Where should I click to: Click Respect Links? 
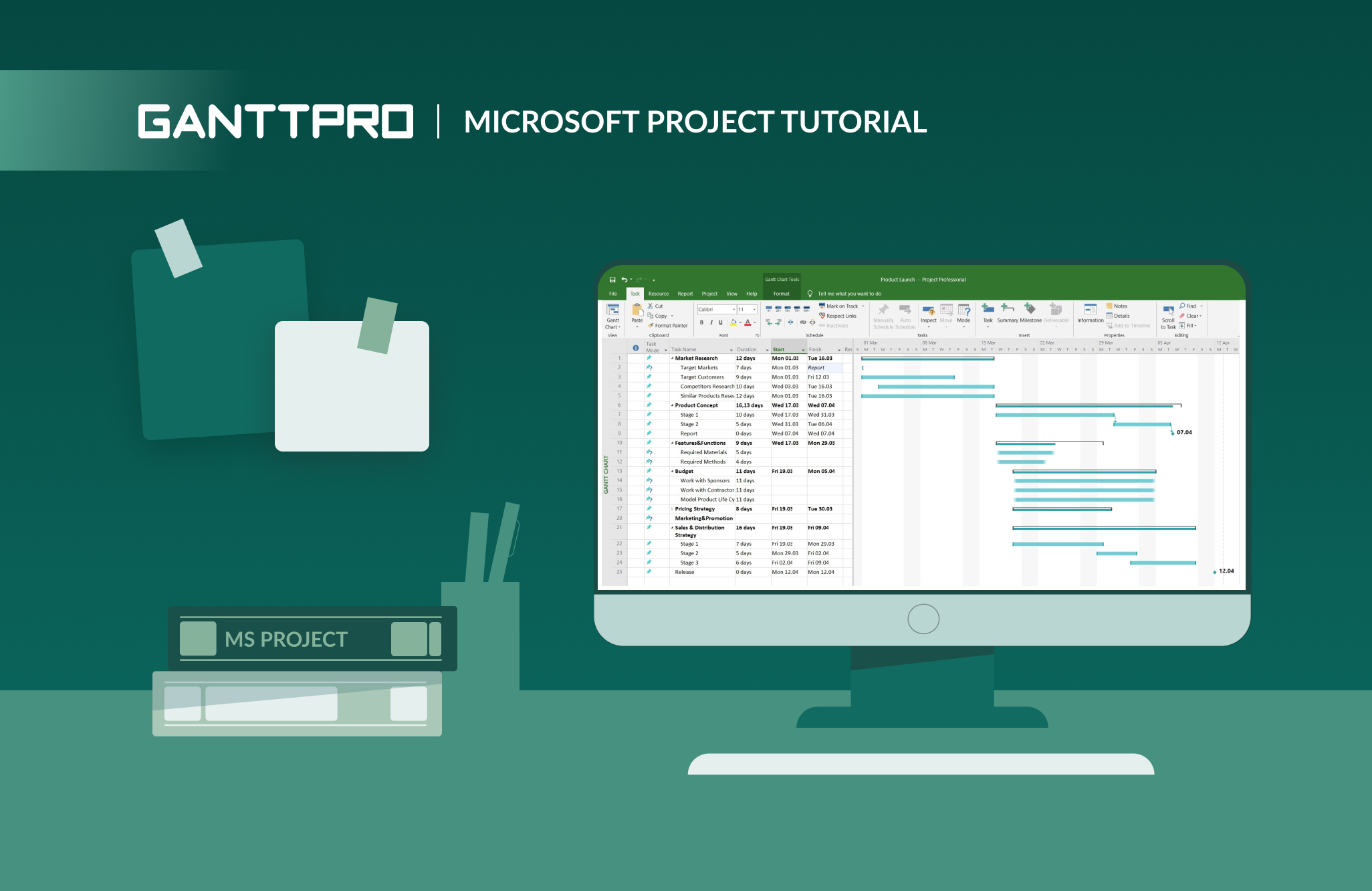[838, 316]
